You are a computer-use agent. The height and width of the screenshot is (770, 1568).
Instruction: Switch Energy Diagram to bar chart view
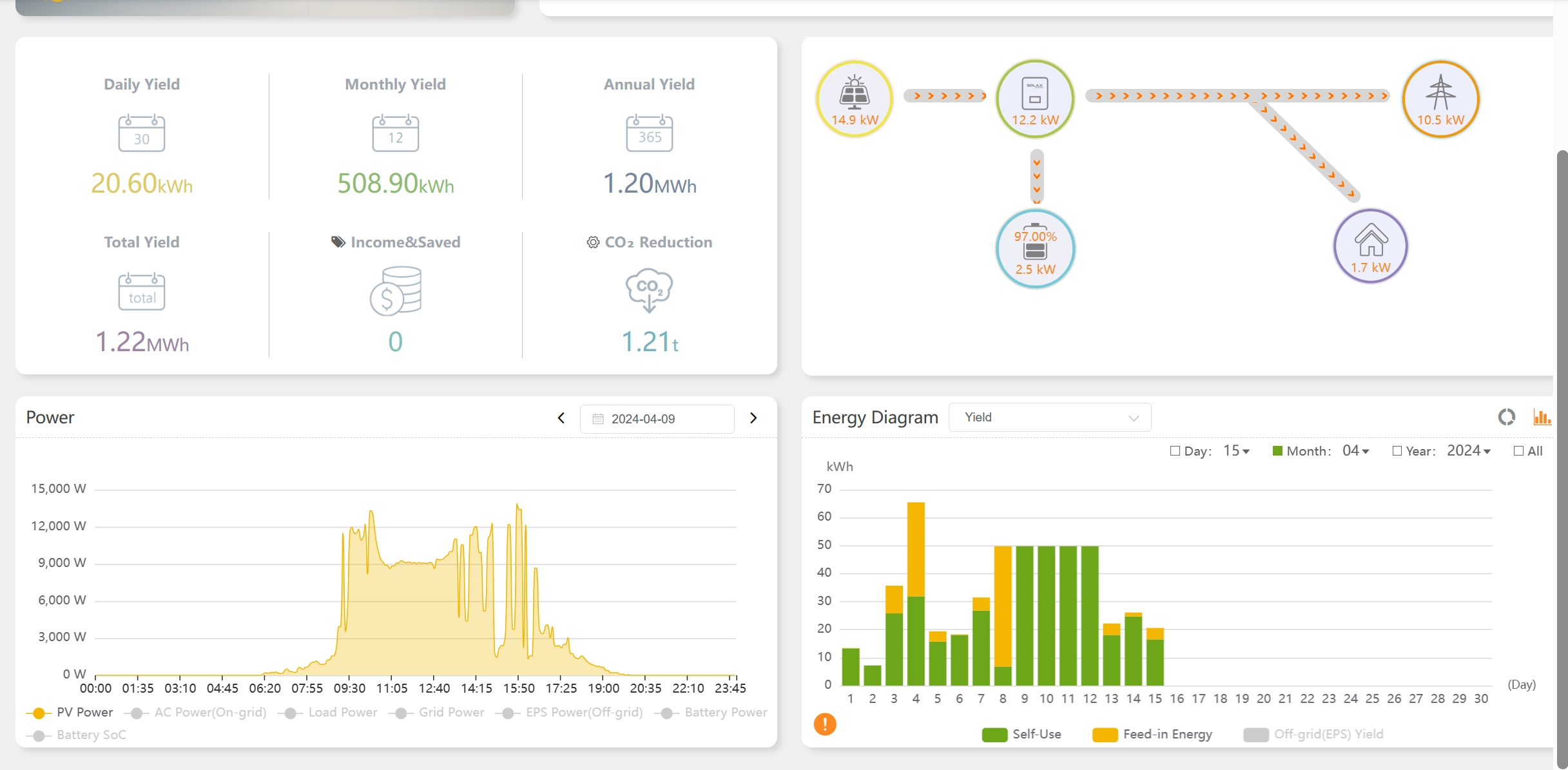click(1542, 418)
